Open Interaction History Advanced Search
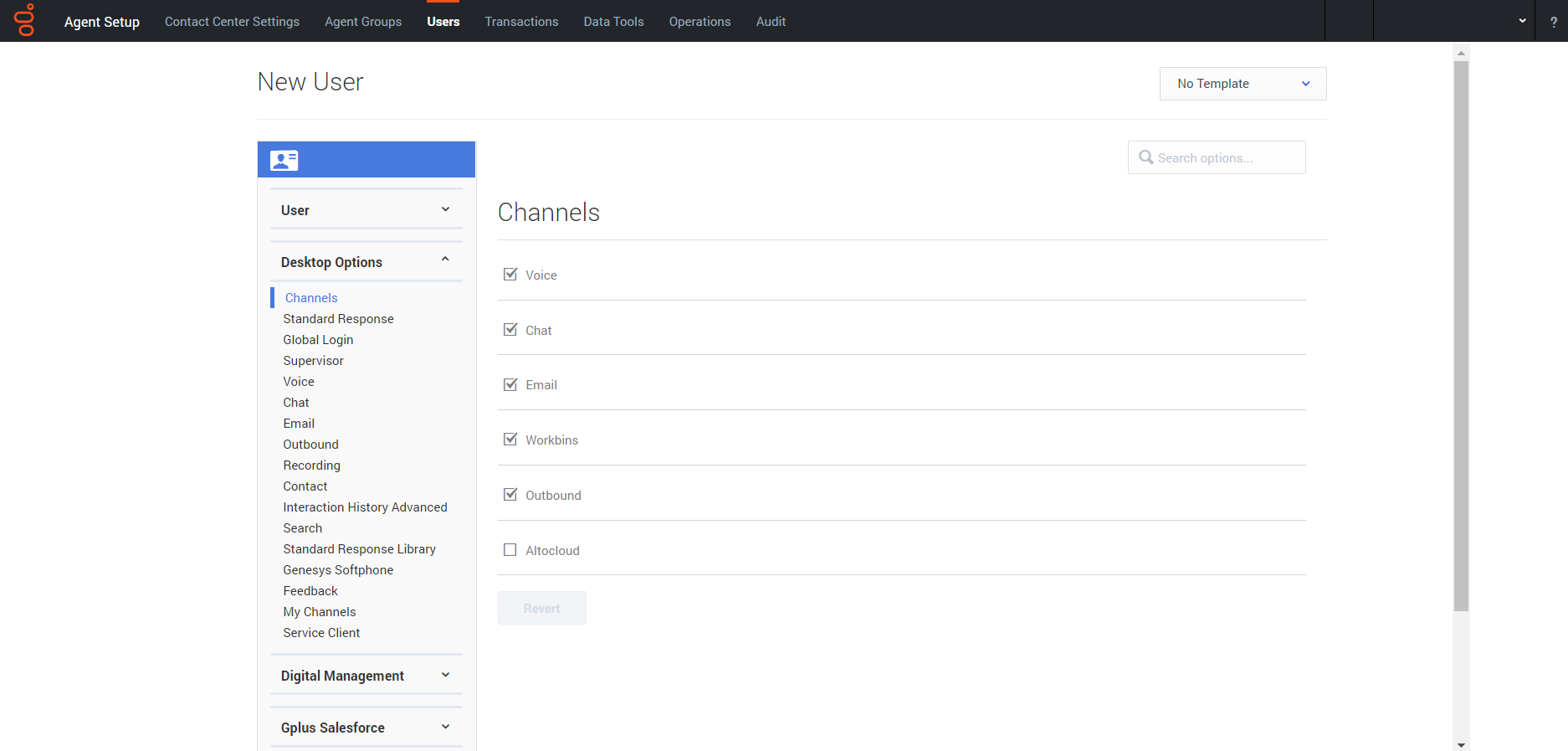1568x751 pixels. (365, 517)
